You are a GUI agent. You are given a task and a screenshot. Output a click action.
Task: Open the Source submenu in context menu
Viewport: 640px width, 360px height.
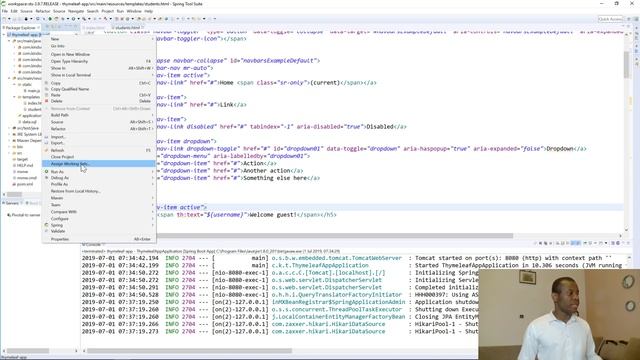99,122
